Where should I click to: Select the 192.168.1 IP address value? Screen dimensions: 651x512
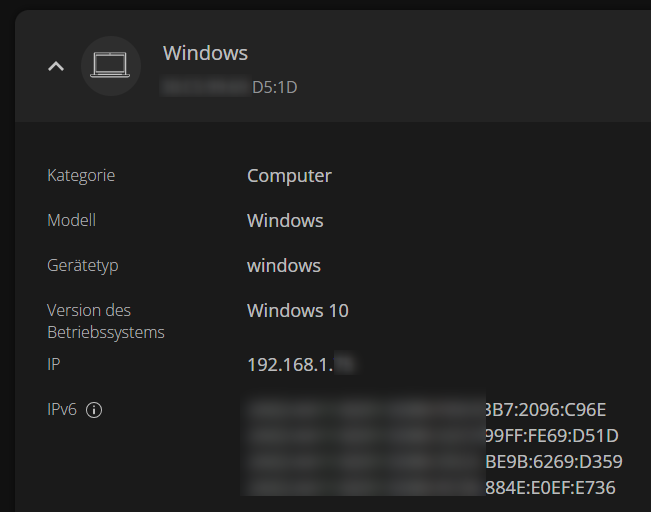(300, 365)
